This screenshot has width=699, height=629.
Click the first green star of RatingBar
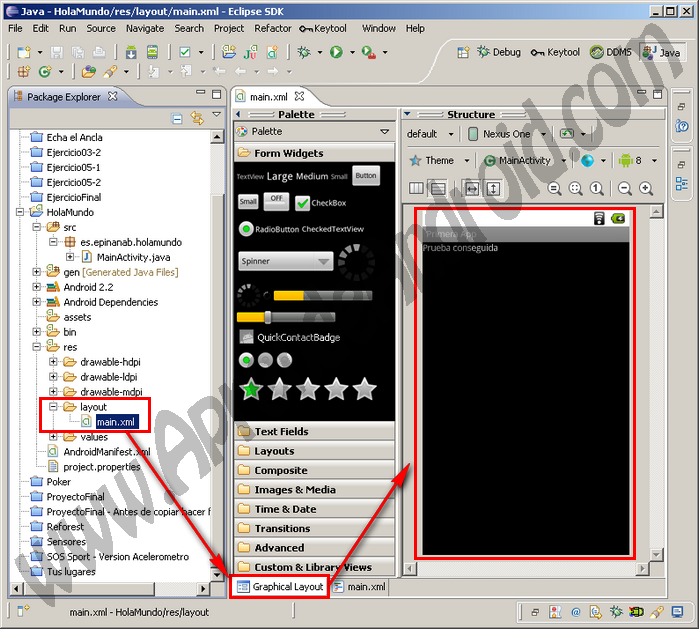click(251, 389)
